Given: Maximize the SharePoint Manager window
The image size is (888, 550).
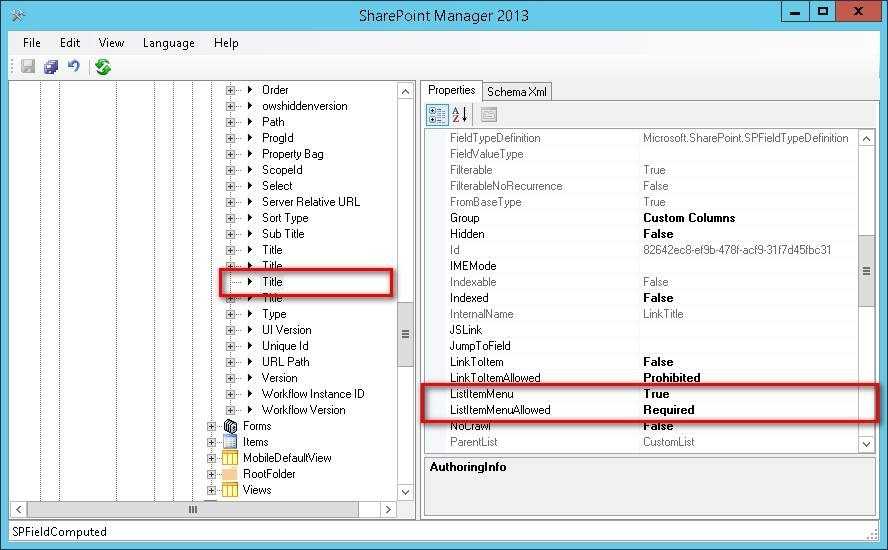Looking at the screenshot, I should (x=823, y=11).
